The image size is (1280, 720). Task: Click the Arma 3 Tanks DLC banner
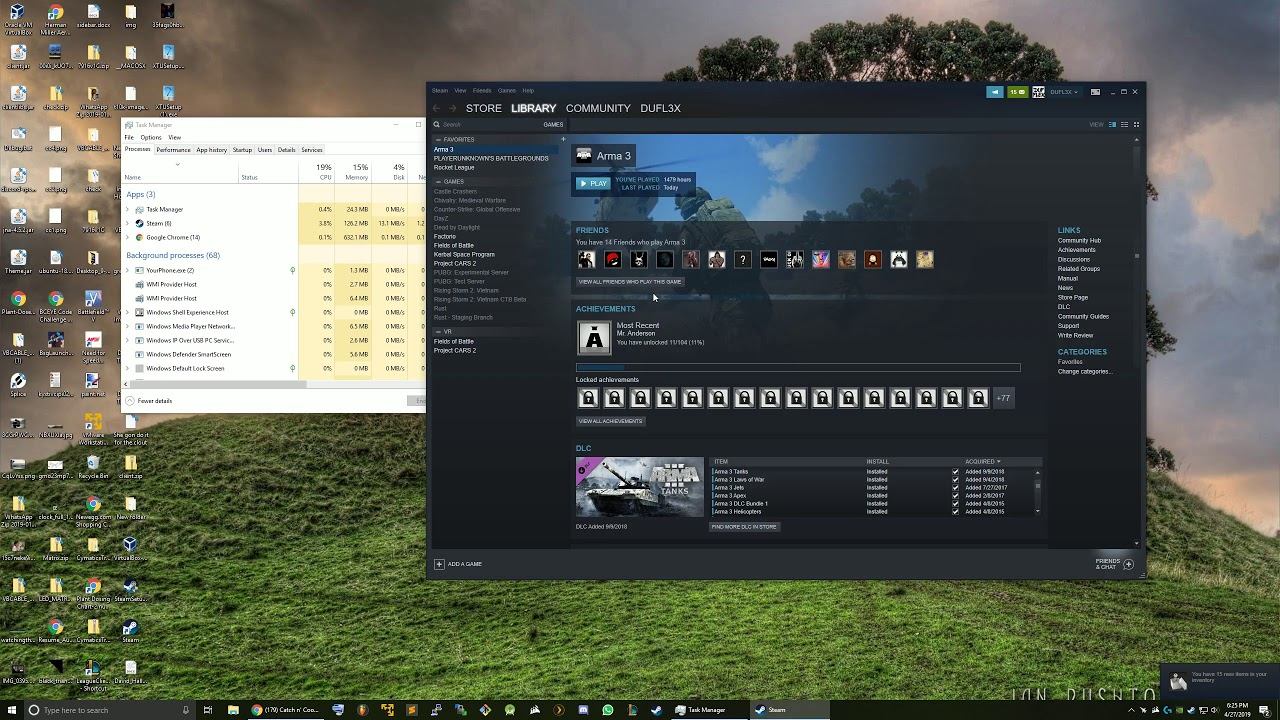pyautogui.click(x=640, y=487)
